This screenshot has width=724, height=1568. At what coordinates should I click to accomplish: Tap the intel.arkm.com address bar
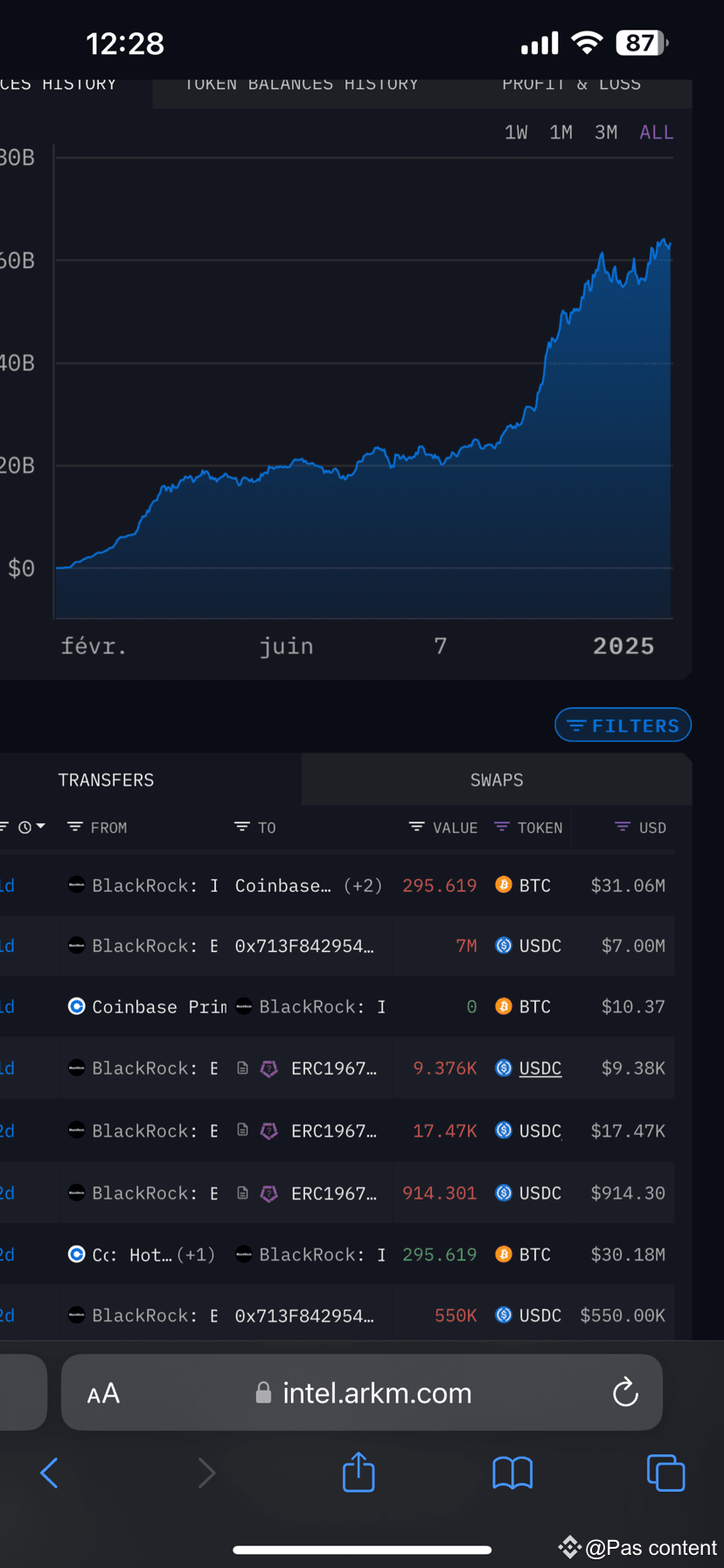[x=362, y=1392]
